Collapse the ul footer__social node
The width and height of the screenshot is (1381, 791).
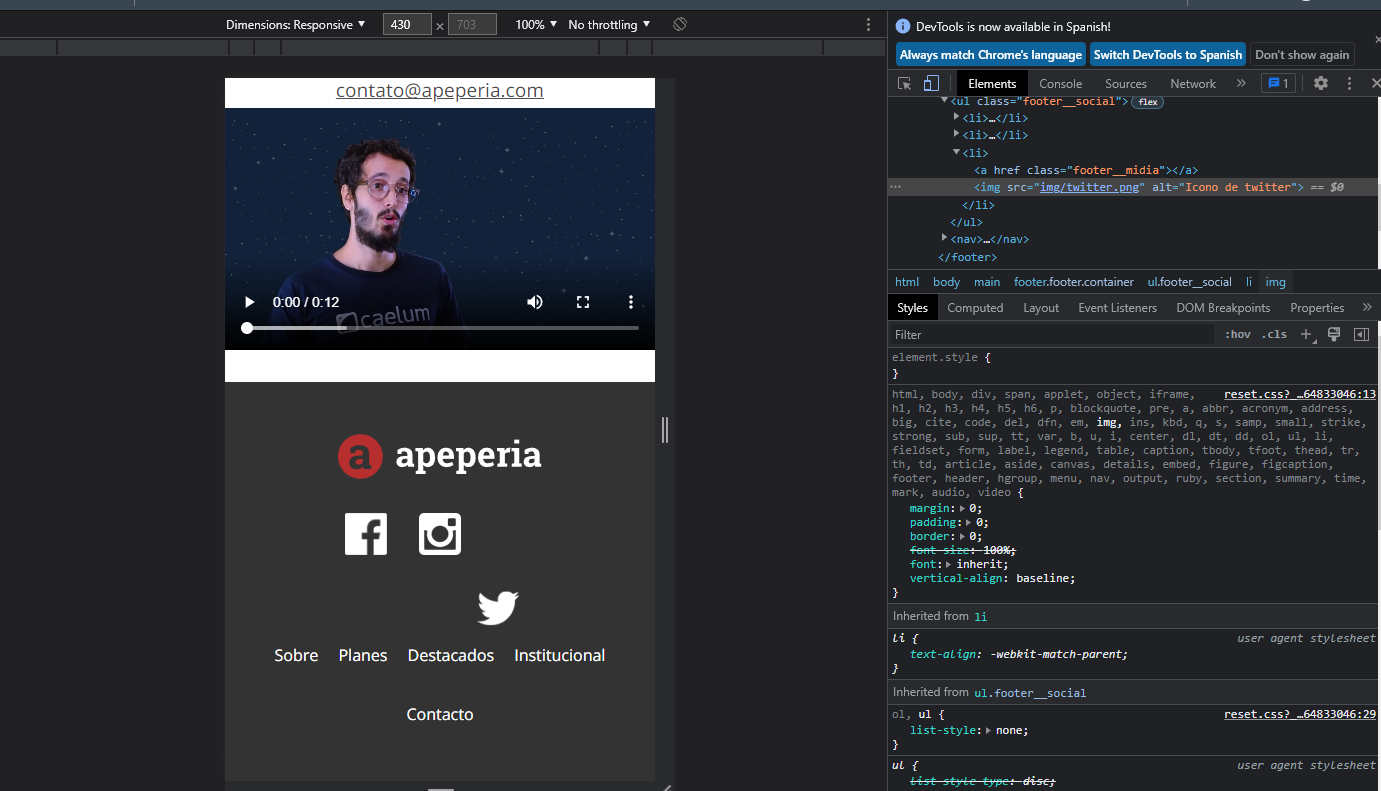tap(945, 101)
